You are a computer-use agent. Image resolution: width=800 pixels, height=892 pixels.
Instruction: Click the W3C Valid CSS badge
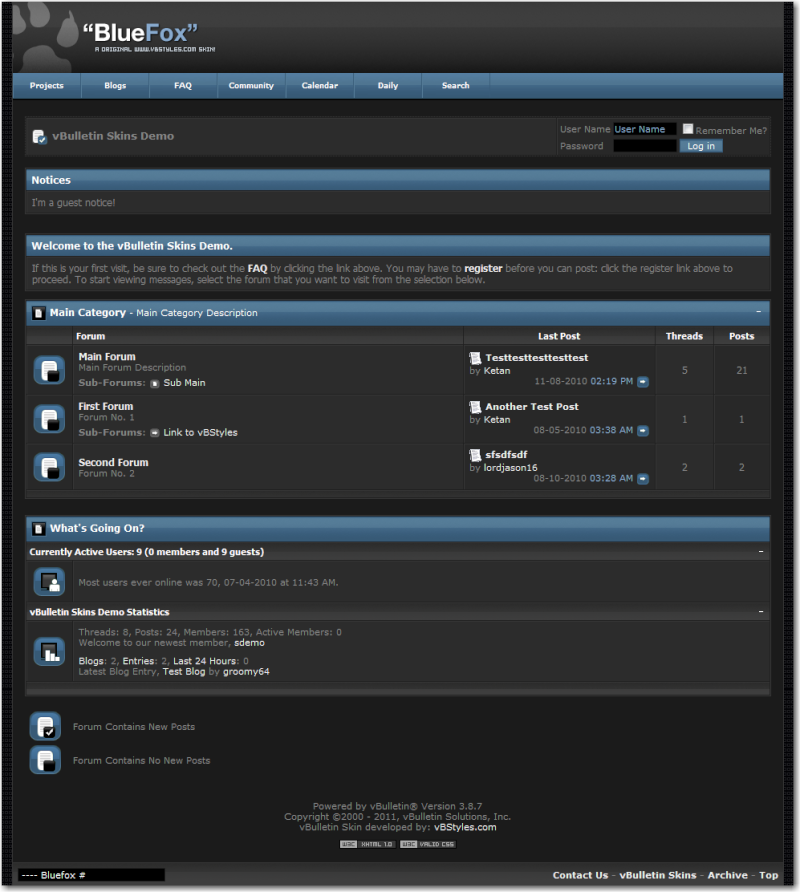[x=427, y=844]
